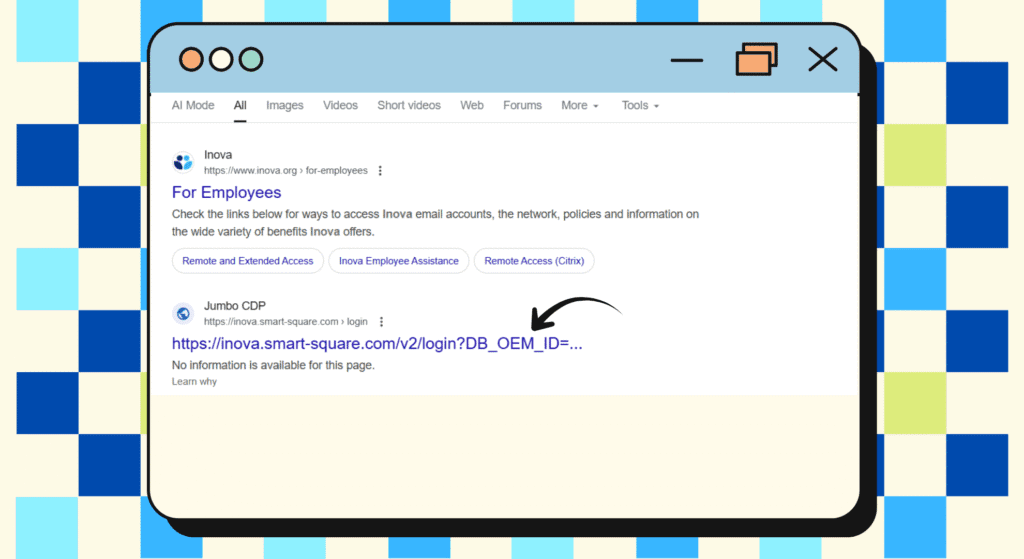Click the green circle window control

pyautogui.click(x=251, y=60)
